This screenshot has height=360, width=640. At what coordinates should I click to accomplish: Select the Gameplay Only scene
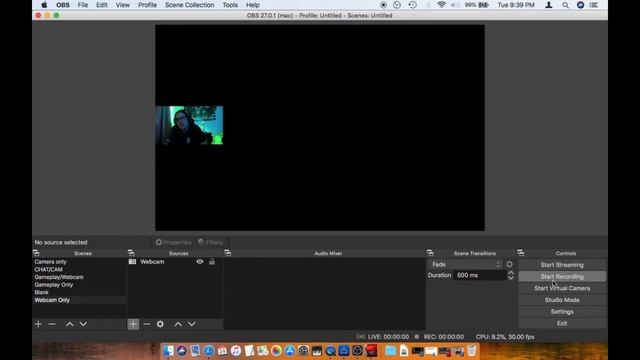pyautogui.click(x=53, y=285)
